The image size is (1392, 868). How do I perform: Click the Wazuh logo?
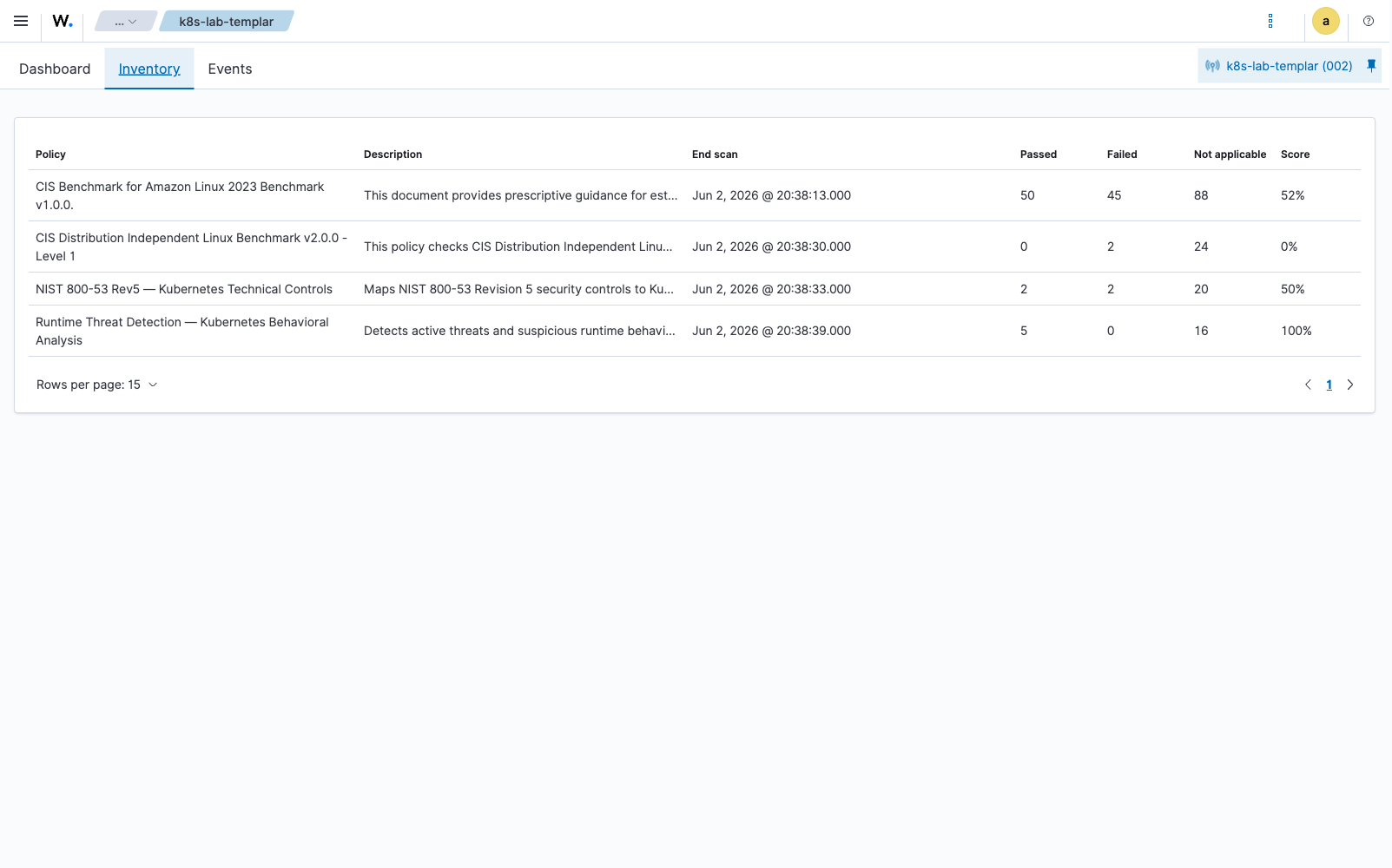click(x=63, y=21)
